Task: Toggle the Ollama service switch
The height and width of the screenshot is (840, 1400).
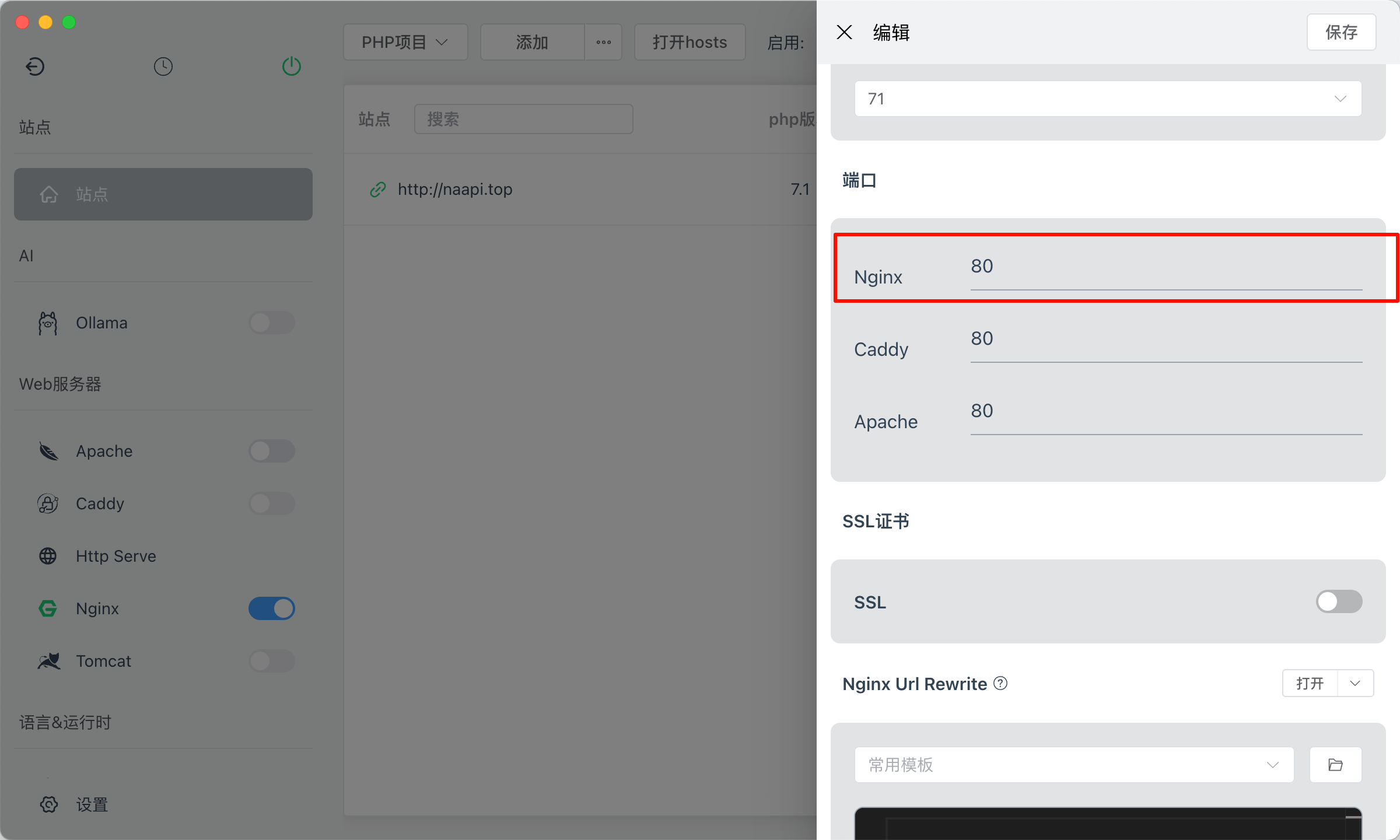Action: coord(272,323)
